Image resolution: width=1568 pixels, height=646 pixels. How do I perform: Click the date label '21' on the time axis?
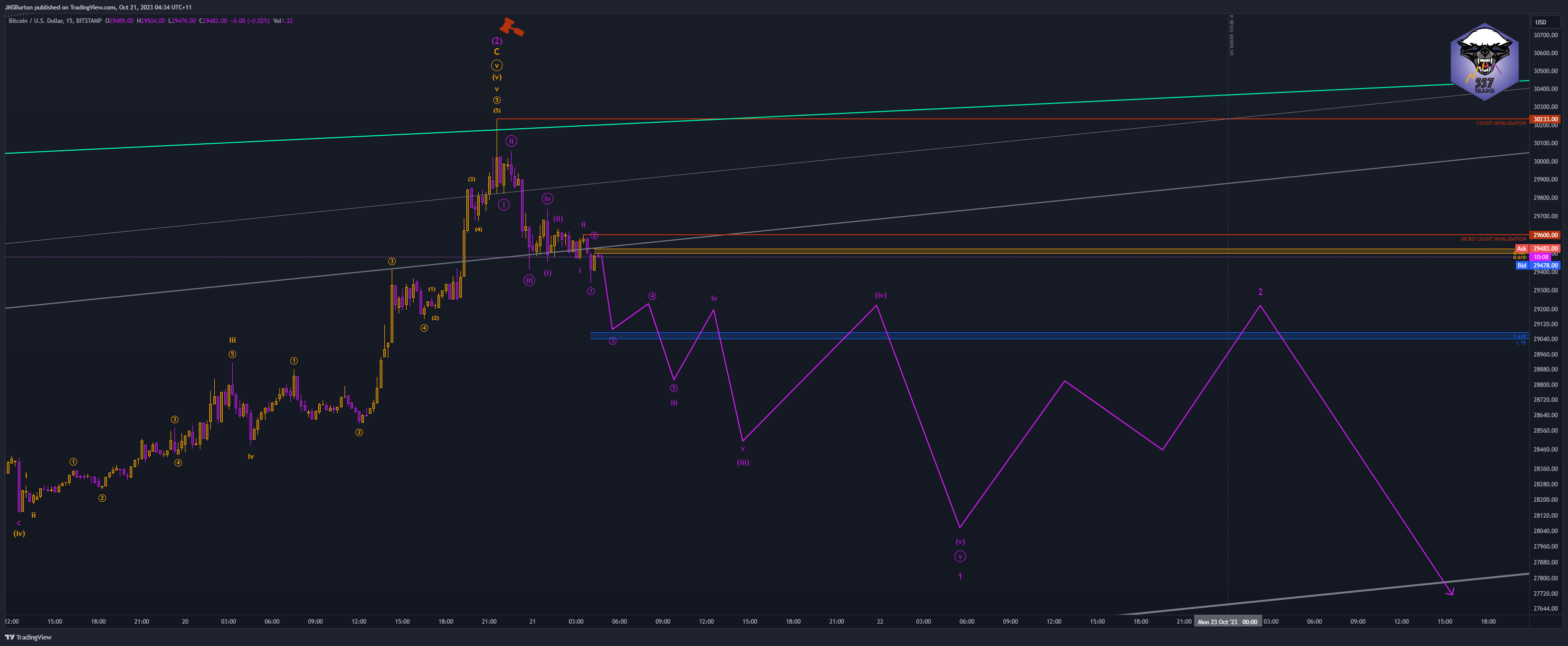[532, 622]
